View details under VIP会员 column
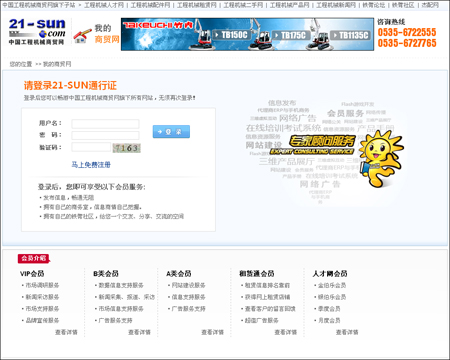Screen dimensions: 450x360 pyautogui.click(x=66, y=332)
